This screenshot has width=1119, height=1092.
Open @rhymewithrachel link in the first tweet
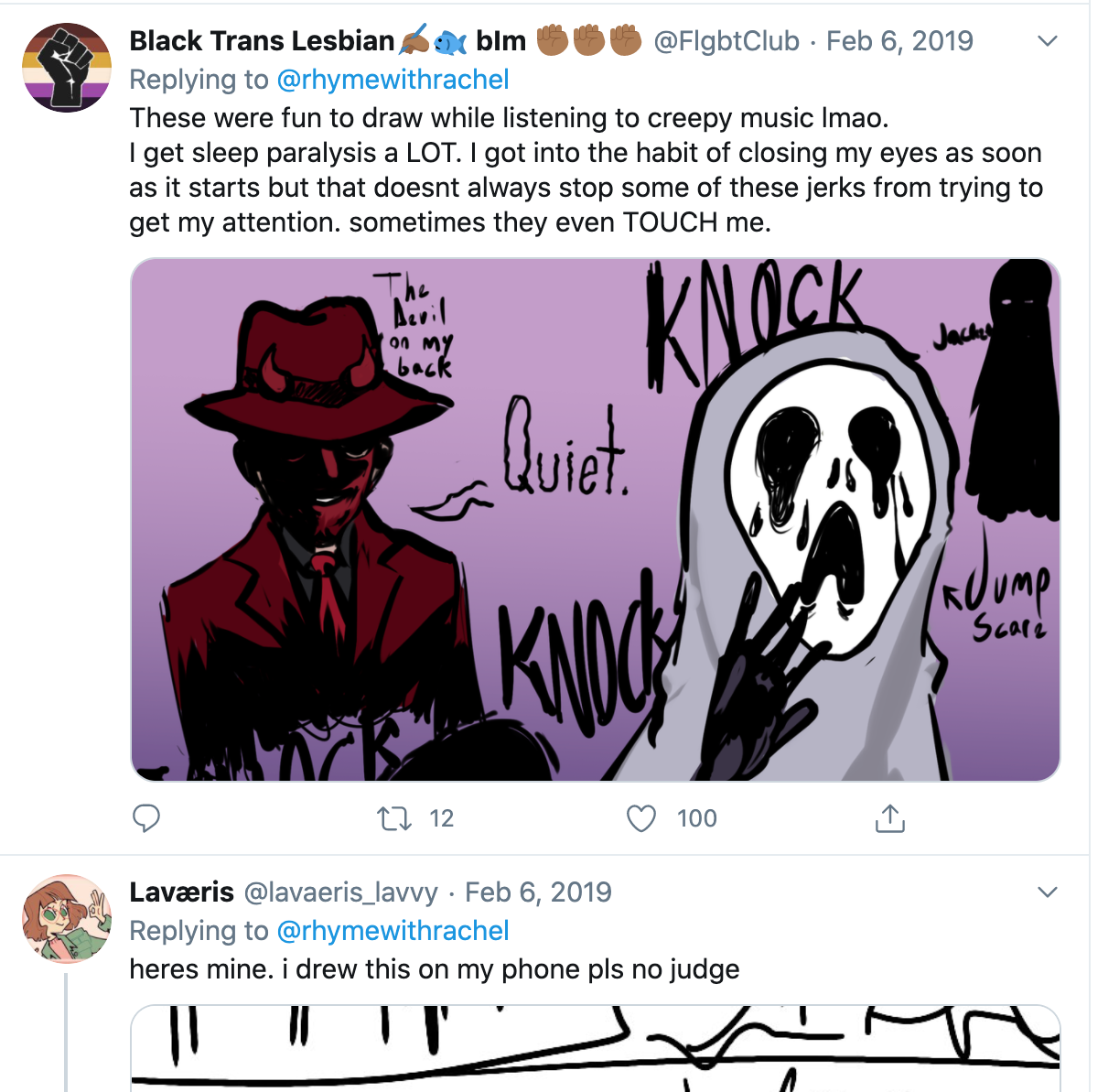(393, 80)
